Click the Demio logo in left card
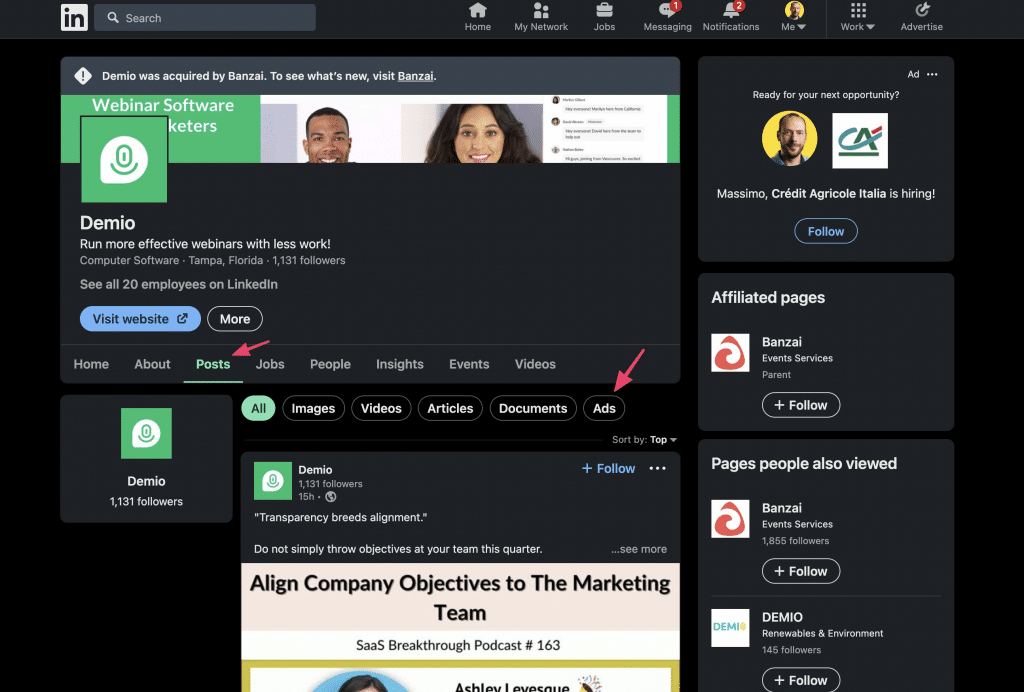The height and width of the screenshot is (692, 1024). click(x=146, y=433)
